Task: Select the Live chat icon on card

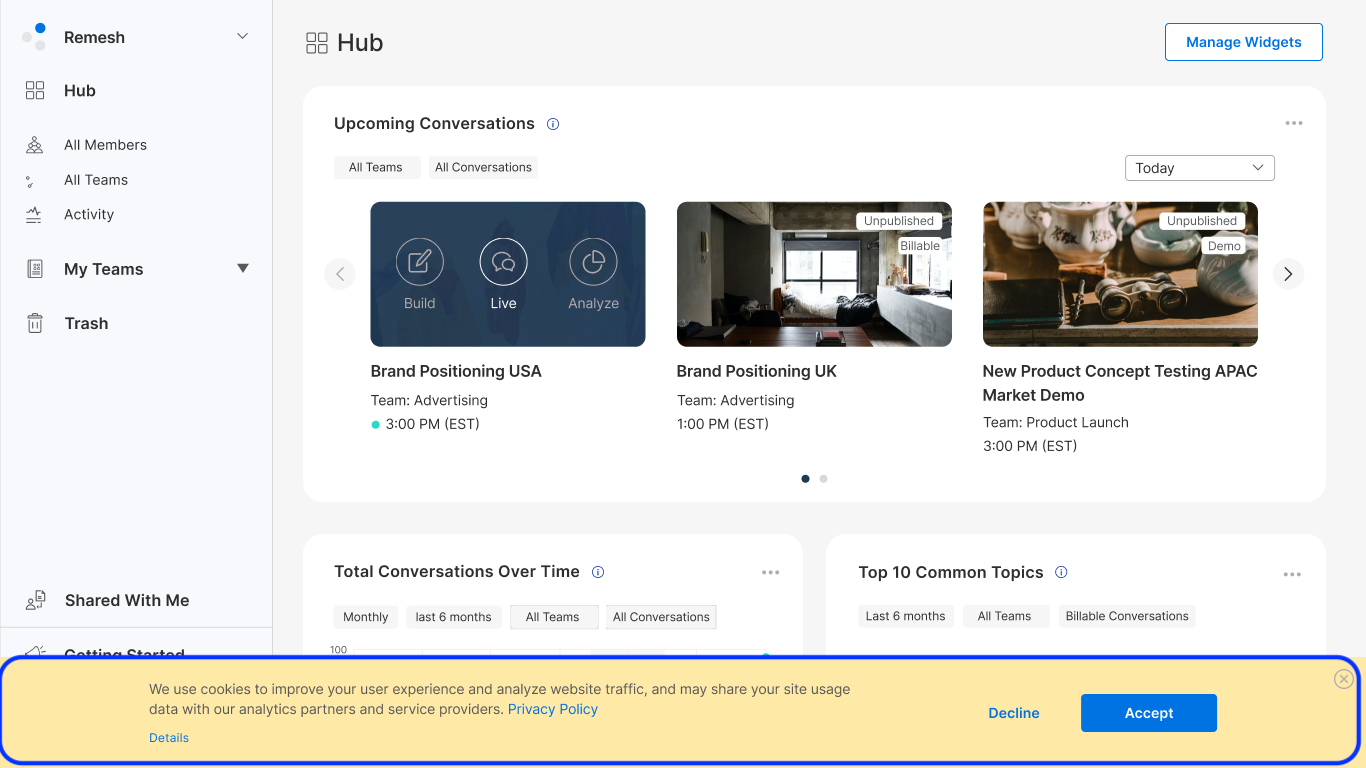Action: click(504, 262)
